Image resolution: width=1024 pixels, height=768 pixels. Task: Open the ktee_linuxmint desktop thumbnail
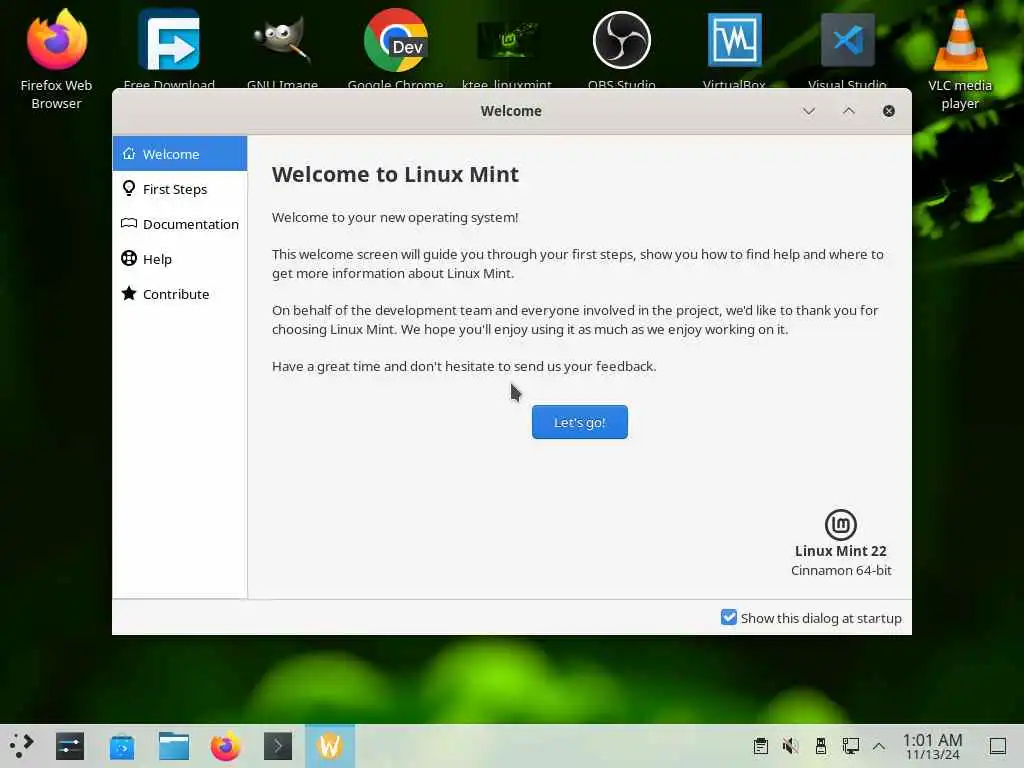[x=507, y=40]
